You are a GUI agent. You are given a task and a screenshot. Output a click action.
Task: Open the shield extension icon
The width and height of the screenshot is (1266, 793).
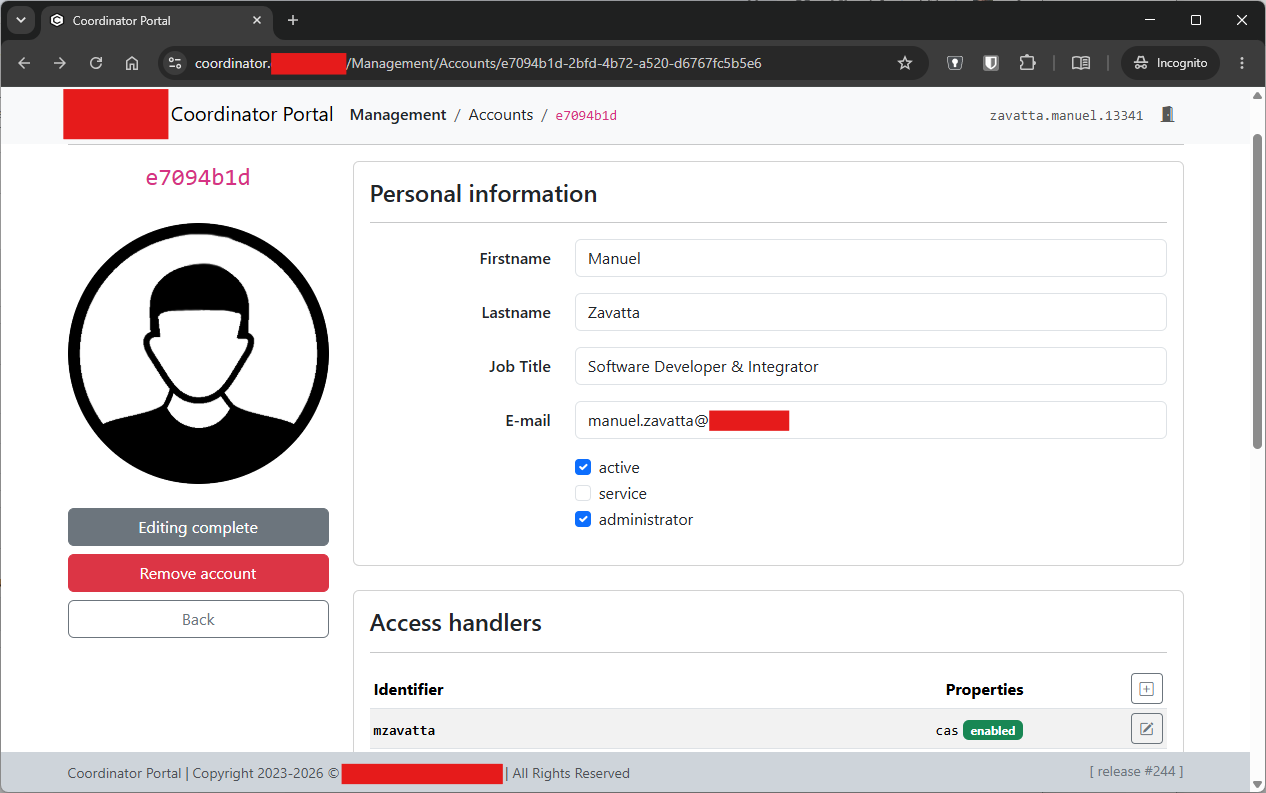[x=991, y=63]
